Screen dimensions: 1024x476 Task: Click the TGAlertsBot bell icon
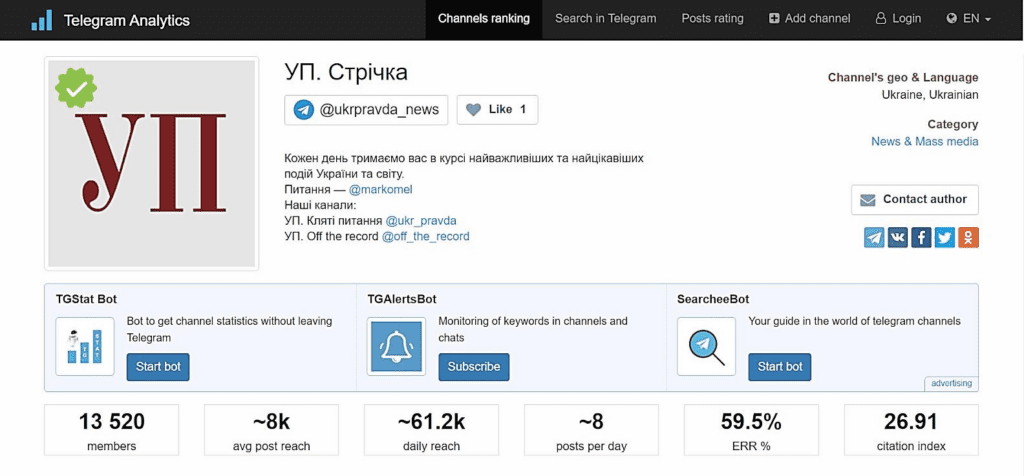[x=396, y=346]
